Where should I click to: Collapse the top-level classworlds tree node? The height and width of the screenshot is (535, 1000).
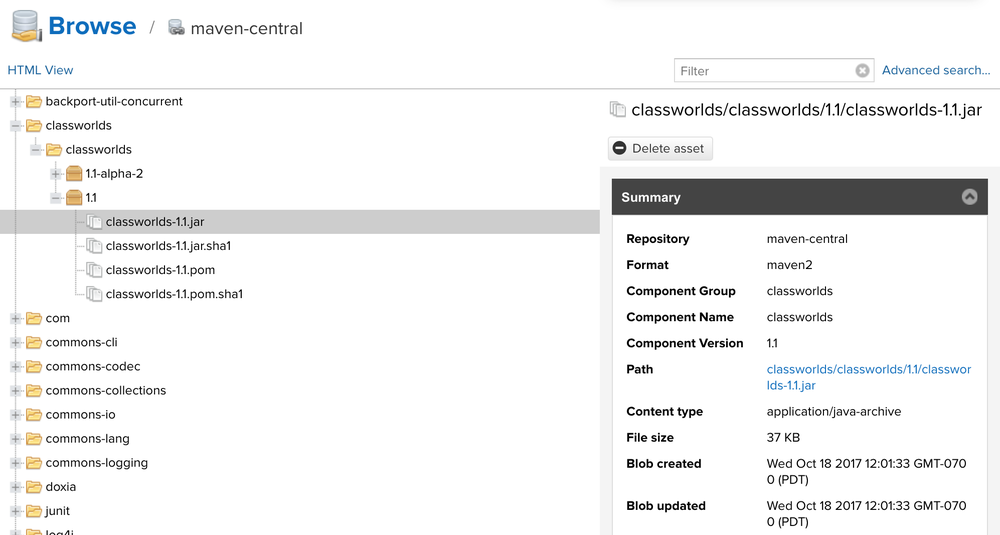[16, 126]
